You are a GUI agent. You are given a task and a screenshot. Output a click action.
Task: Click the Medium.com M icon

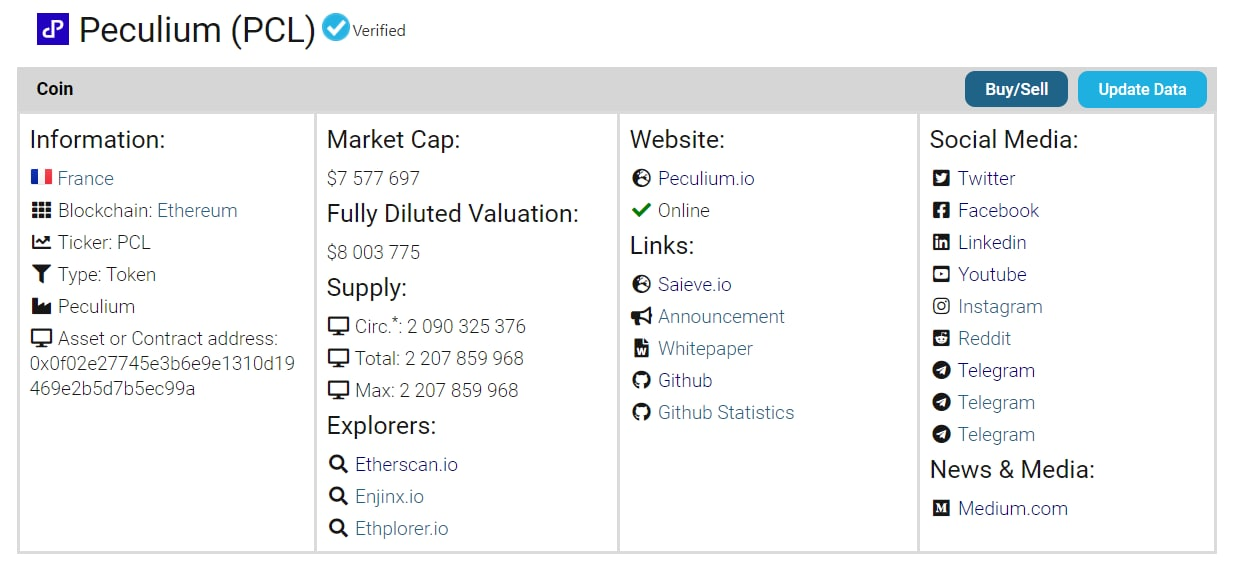coord(941,508)
